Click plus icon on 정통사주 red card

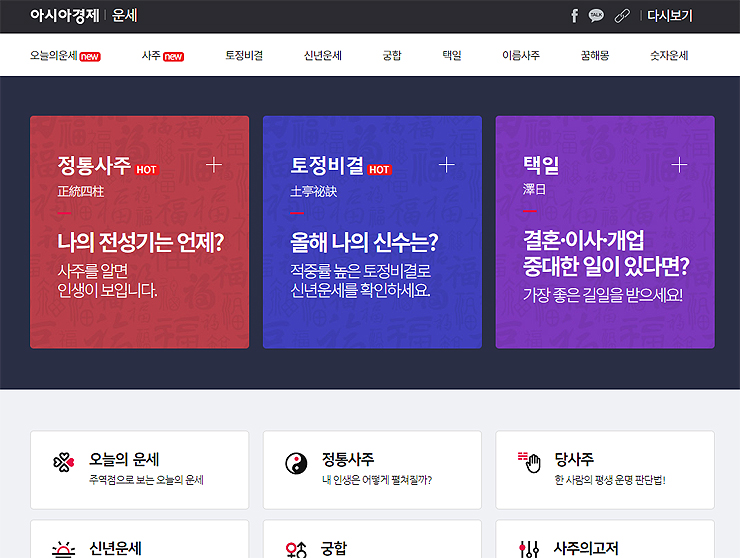click(214, 165)
